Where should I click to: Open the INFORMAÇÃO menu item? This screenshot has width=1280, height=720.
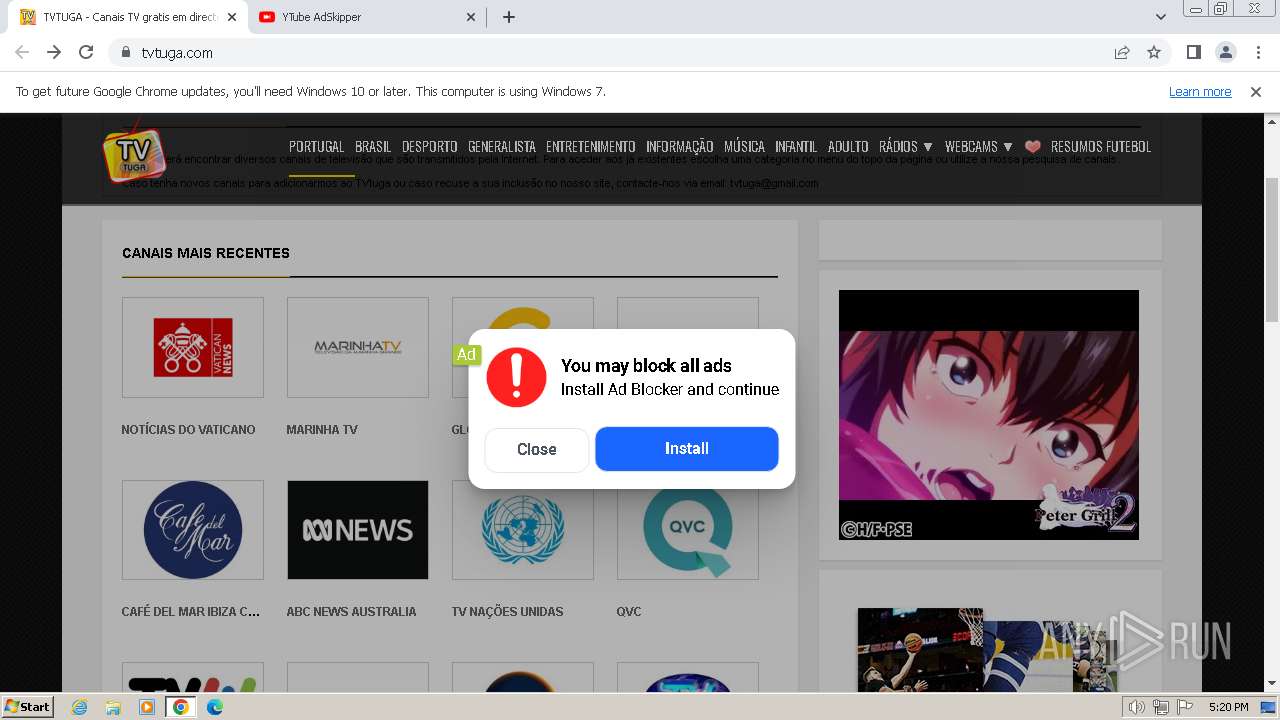(679, 146)
